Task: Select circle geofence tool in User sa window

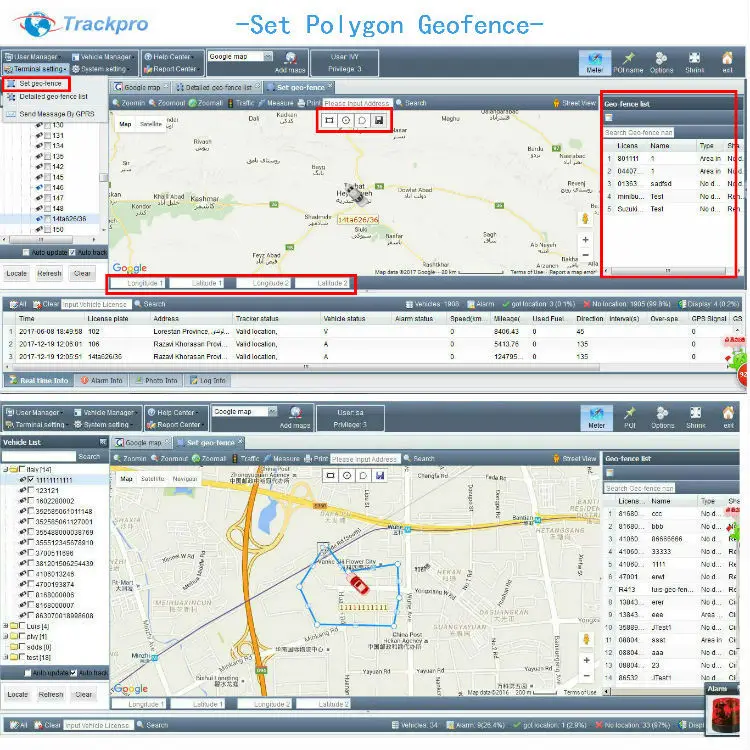Action: [347, 475]
